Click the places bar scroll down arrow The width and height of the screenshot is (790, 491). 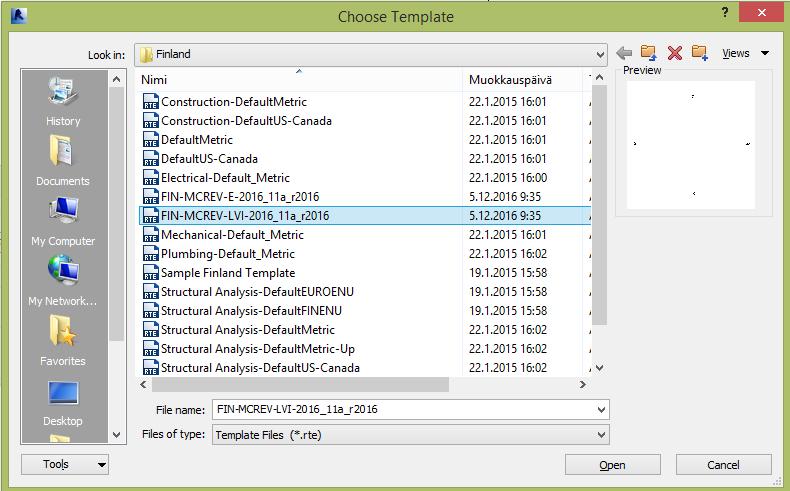116,435
